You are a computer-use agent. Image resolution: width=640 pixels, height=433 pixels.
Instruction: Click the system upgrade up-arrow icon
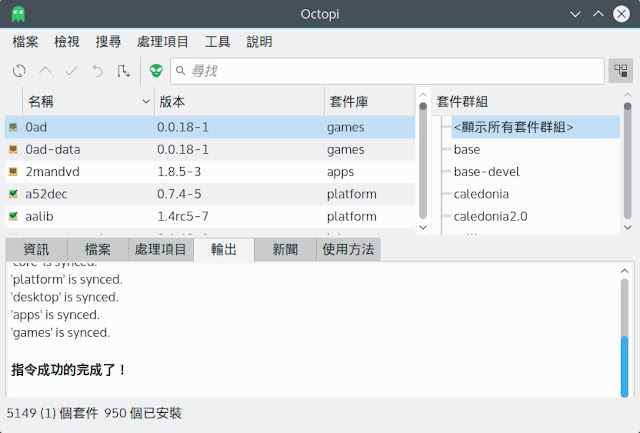45,71
